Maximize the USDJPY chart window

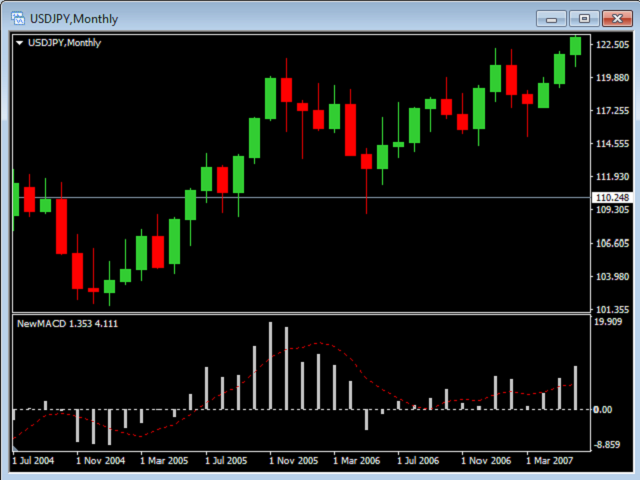point(584,19)
